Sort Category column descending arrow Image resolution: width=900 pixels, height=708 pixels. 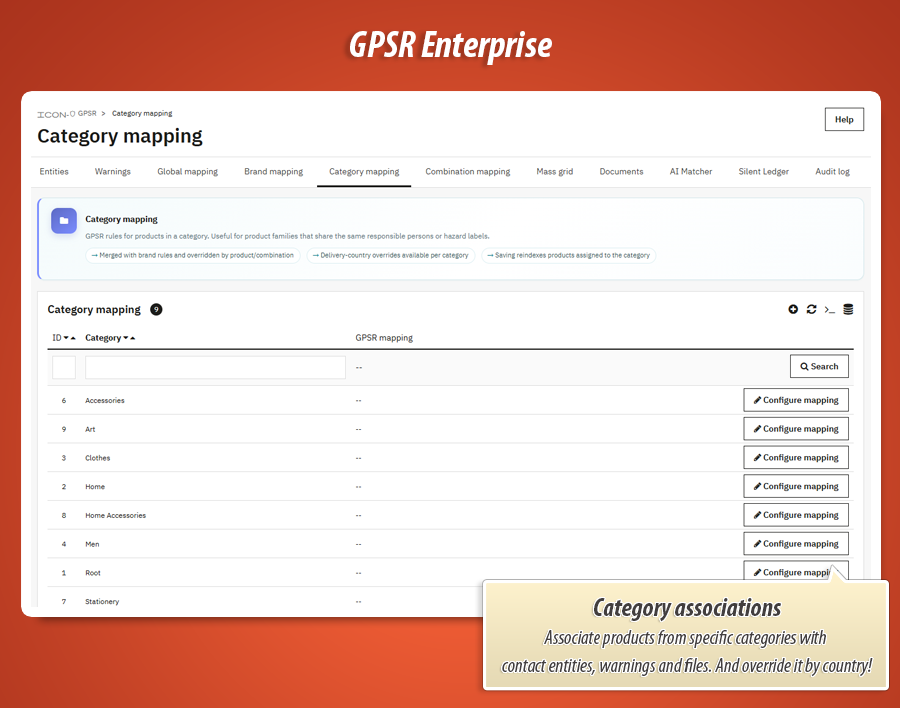coord(126,338)
